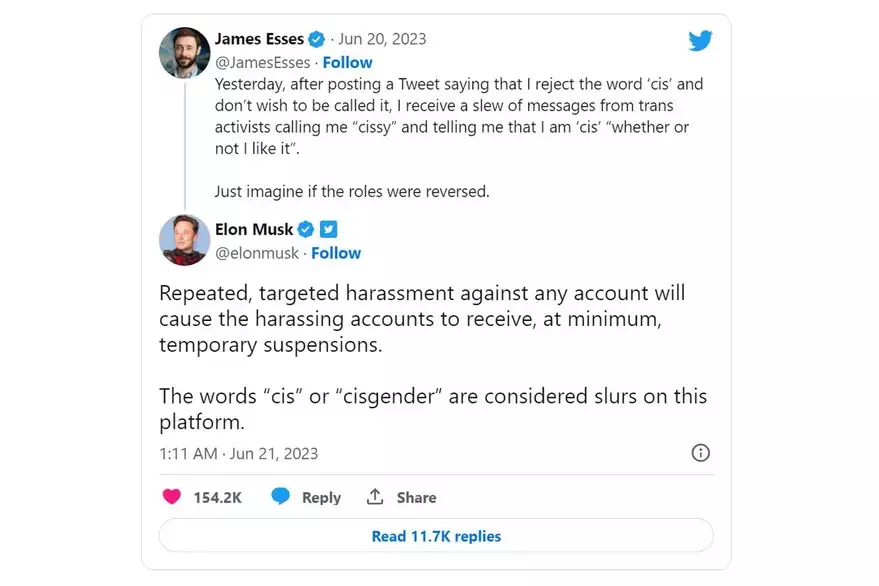
Task: Open the Elon Musk display name
Action: (254, 229)
